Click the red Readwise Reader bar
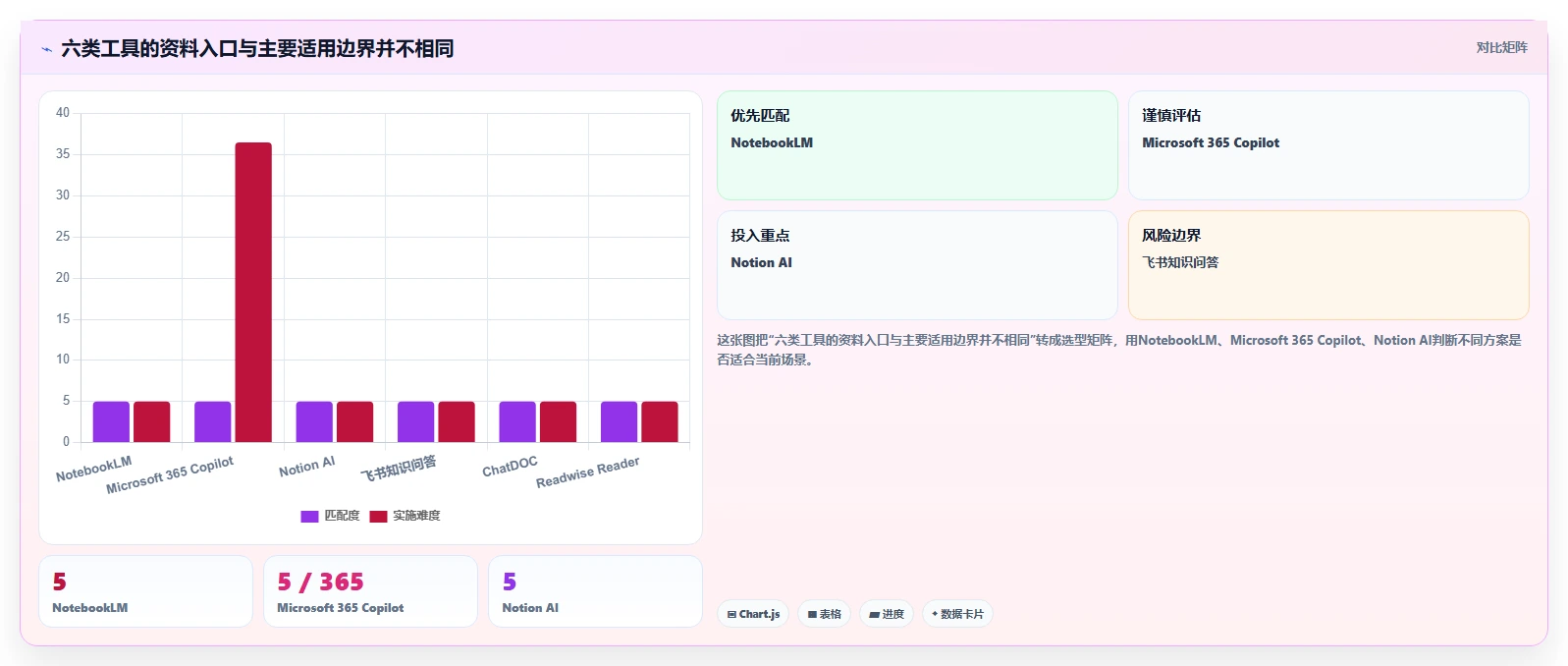 (660, 421)
